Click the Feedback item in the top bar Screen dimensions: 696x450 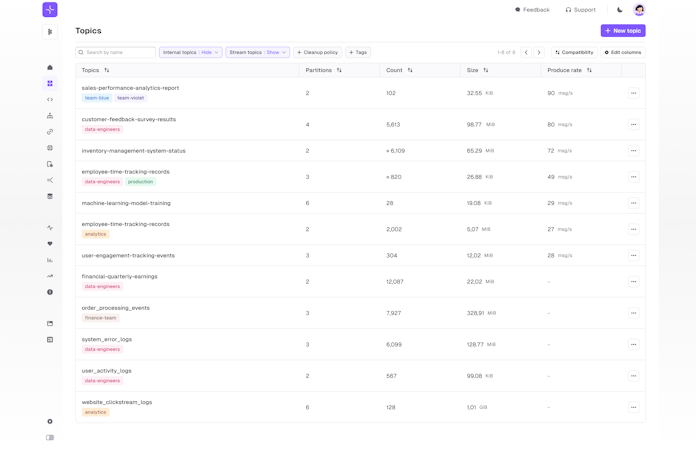tap(532, 10)
